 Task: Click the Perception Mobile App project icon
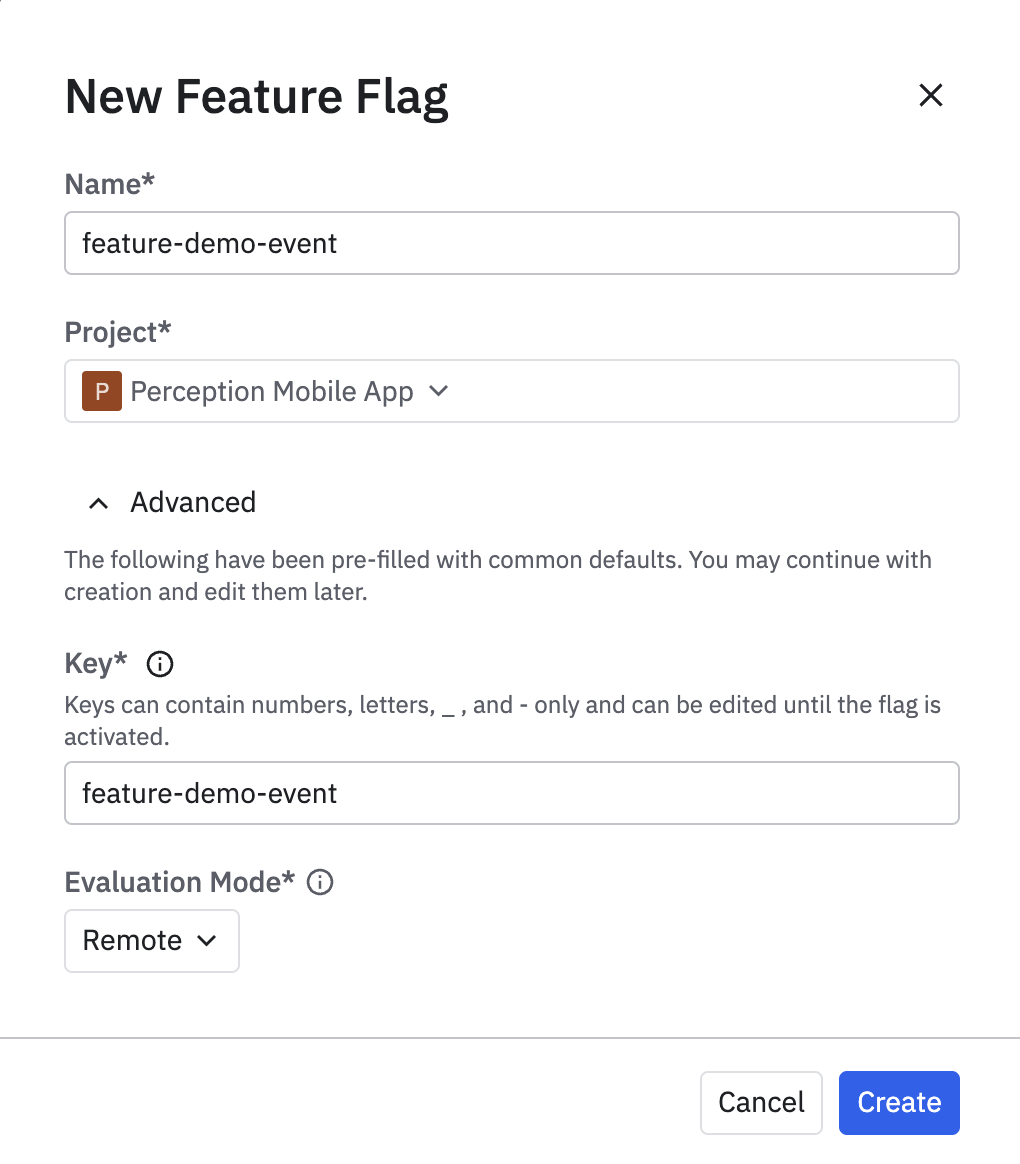tap(101, 391)
